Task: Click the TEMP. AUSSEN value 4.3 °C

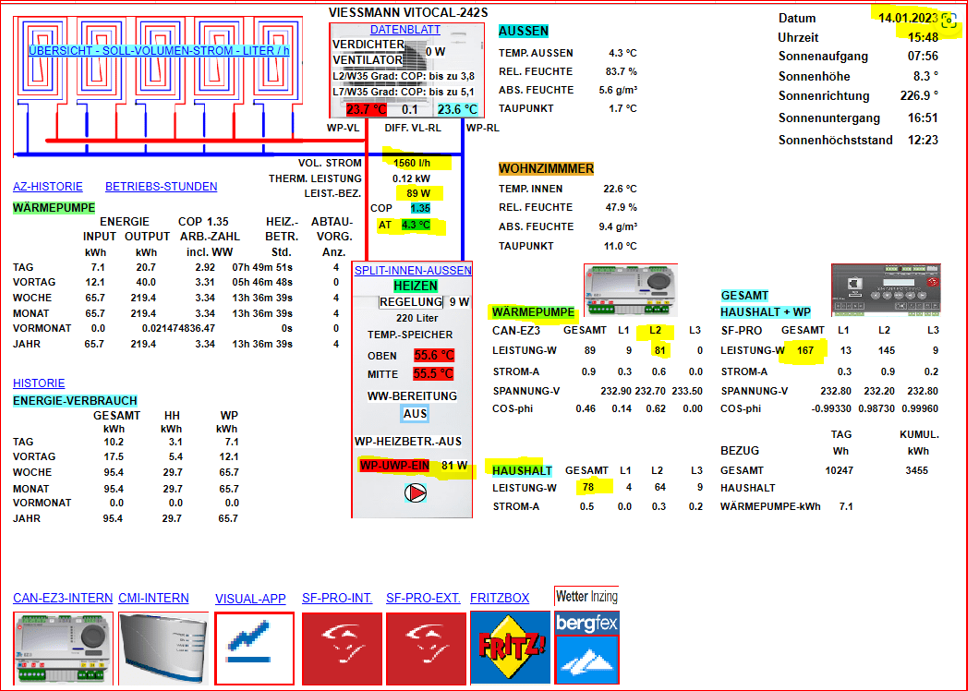Action: click(622, 53)
